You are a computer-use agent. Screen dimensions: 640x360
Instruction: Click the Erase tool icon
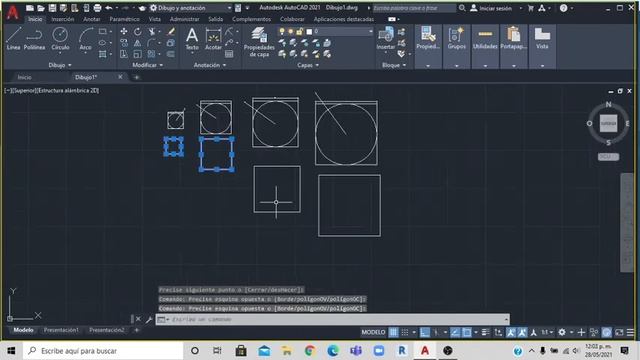click(171, 31)
